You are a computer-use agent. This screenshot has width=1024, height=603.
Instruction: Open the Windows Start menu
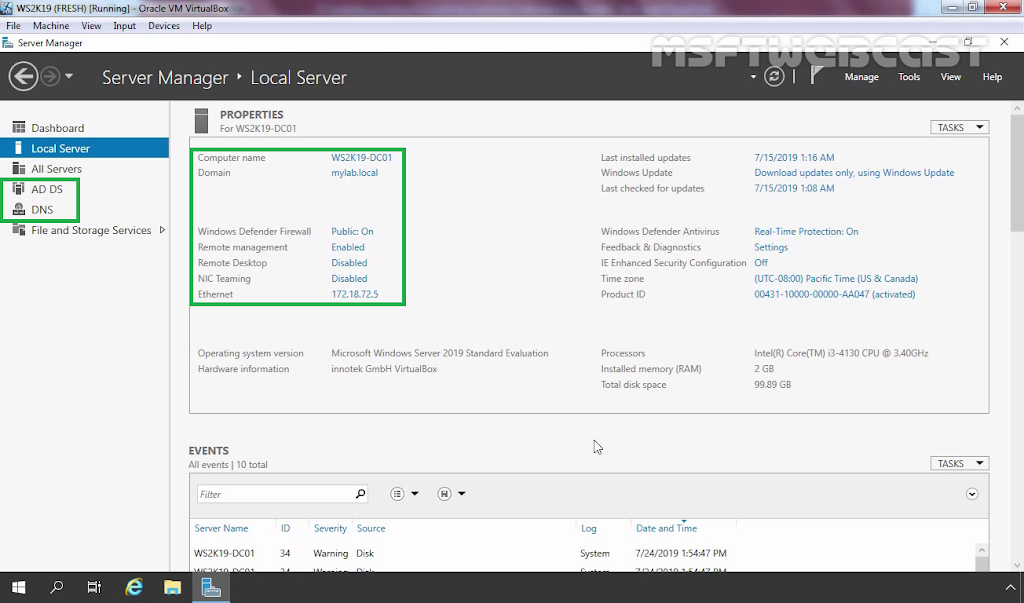coord(18,587)
